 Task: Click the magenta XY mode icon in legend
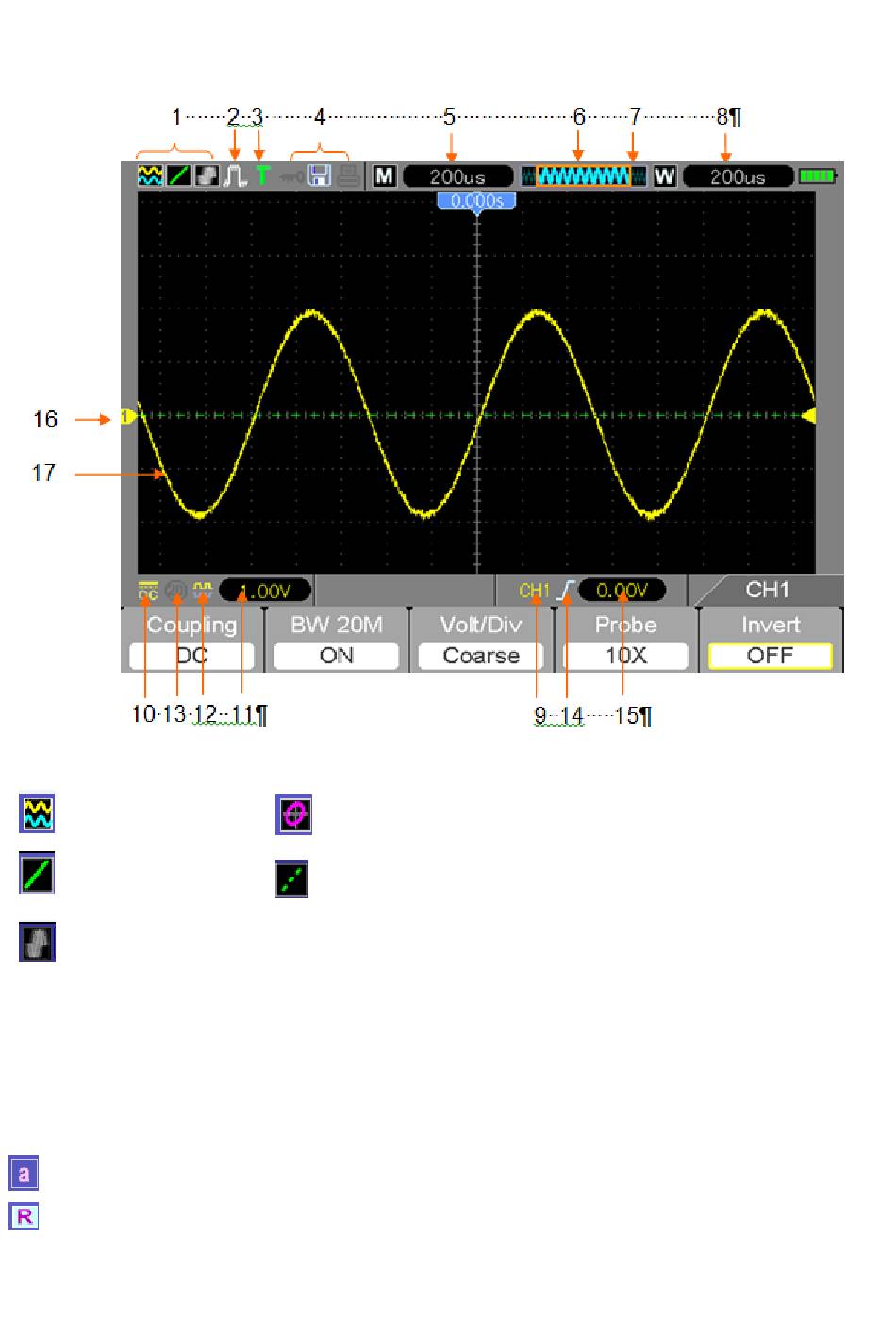pyautogui.click(x=293, y=815)
